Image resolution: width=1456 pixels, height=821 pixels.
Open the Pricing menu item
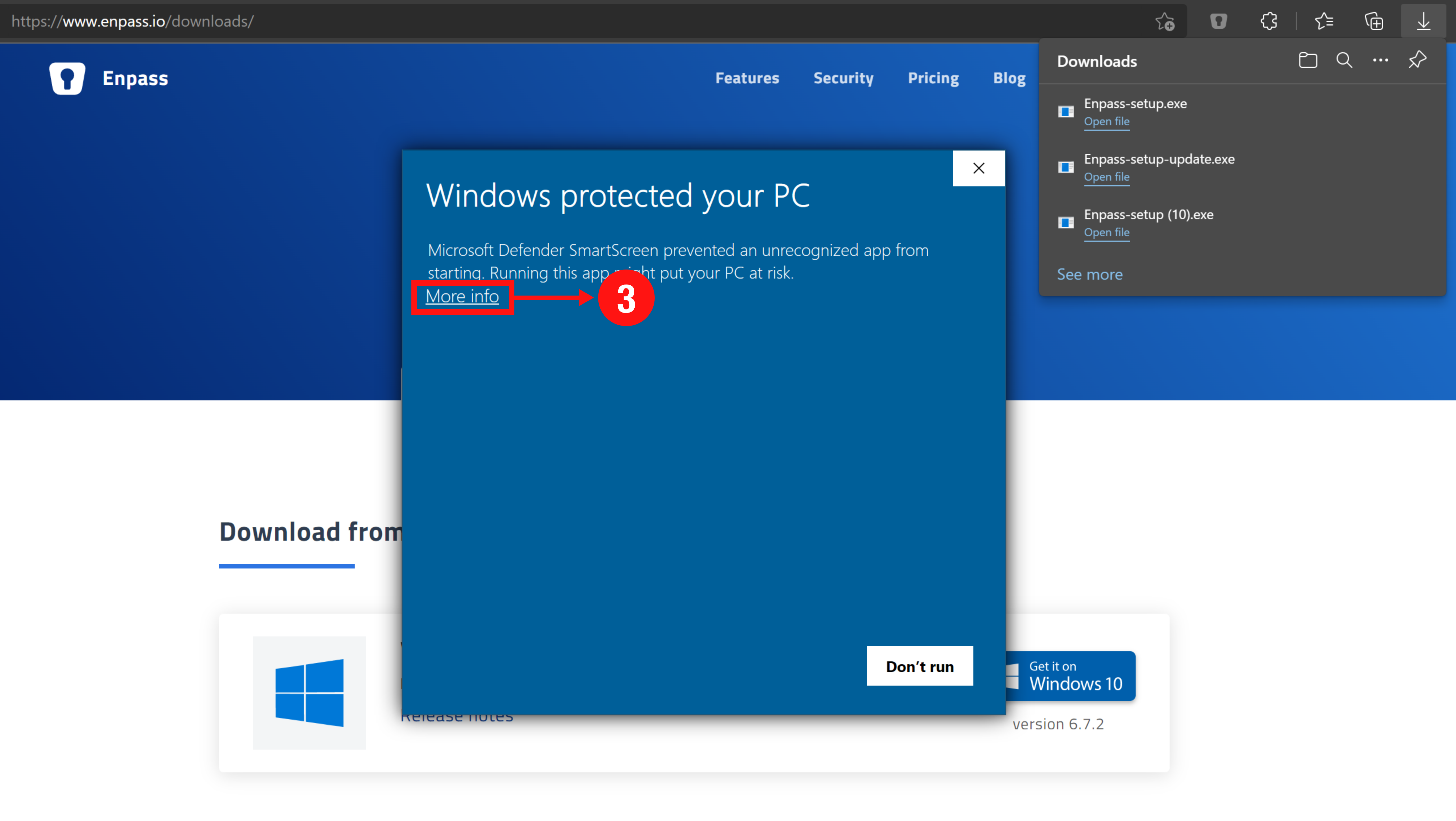[x=933, y=78]
